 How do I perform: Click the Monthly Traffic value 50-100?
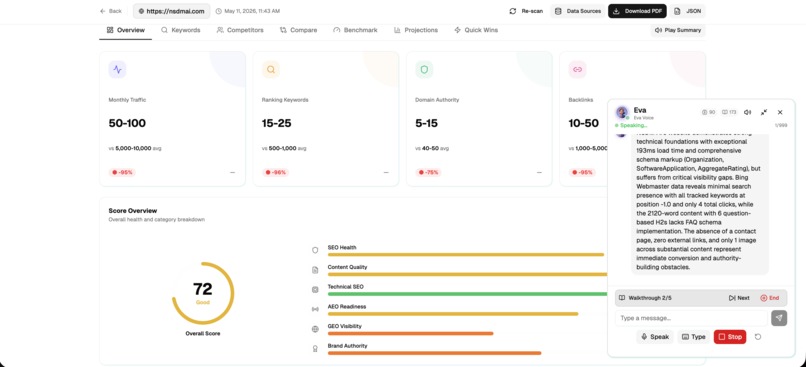(127, 123)
